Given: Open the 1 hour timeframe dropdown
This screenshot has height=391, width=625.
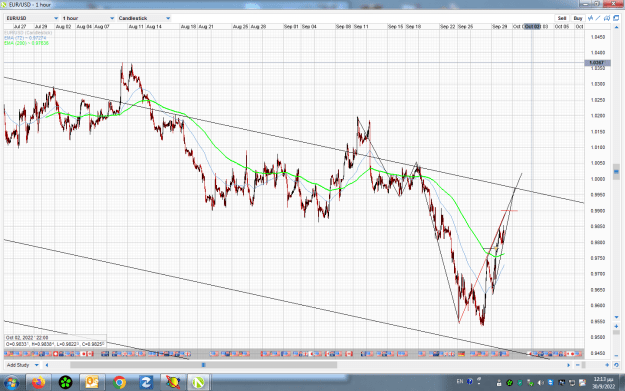Looking at the screenshot, I should click(x=88, y=18).
